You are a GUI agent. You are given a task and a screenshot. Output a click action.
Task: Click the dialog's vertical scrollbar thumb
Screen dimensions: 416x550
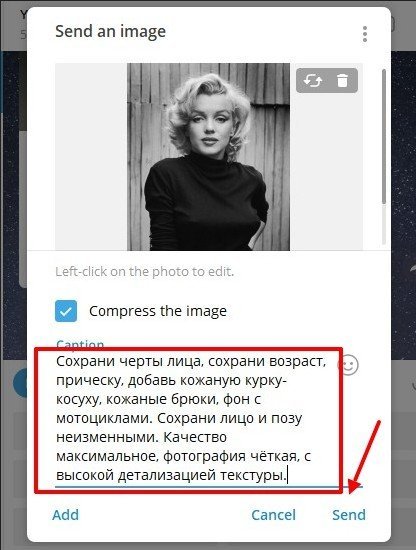tap(384, 136)
